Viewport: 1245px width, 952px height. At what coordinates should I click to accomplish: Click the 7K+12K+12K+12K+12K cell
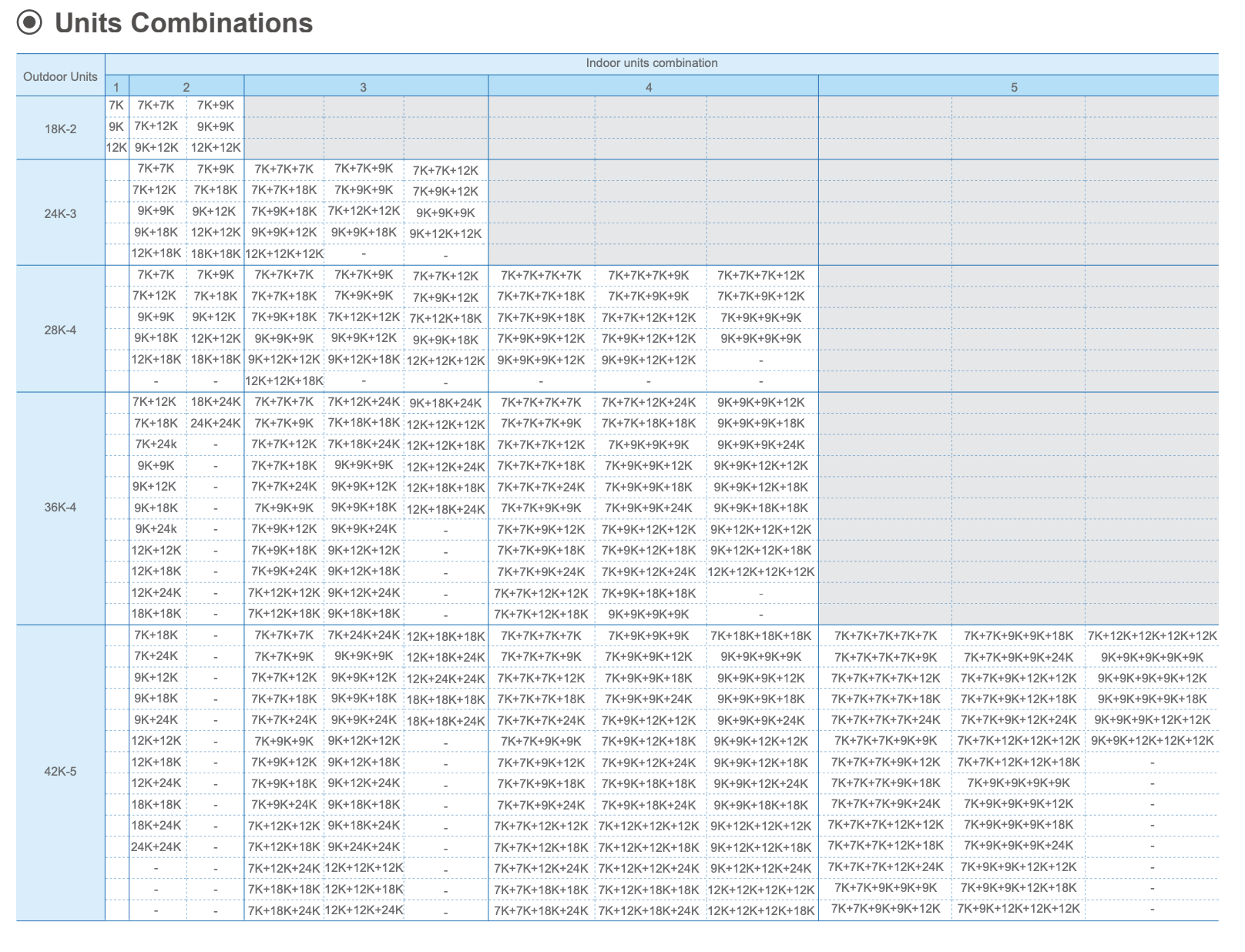coord(1152,635)
